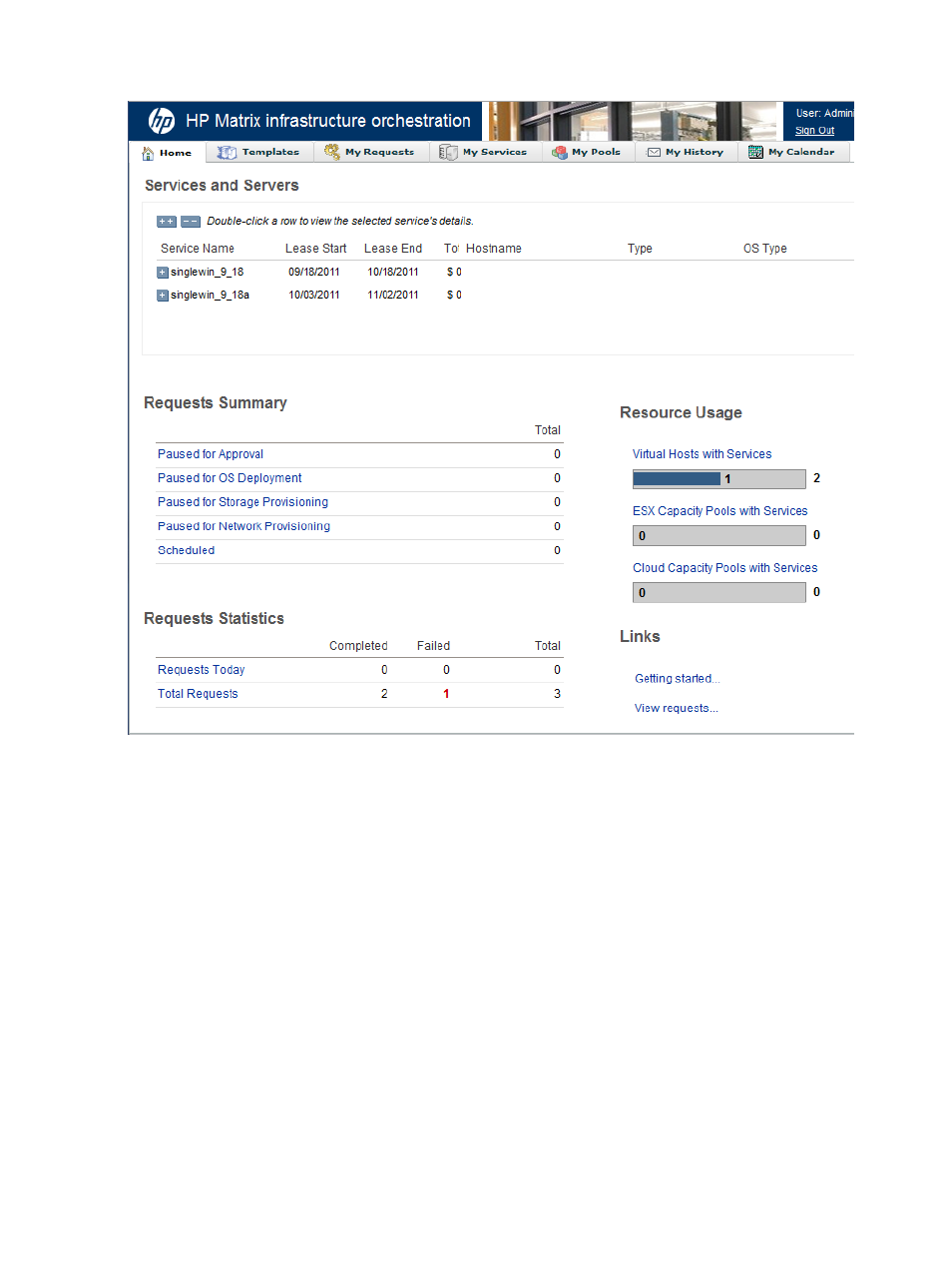
Task: Click the Cloud Capacity Pools usage bar
Action: 718,593
